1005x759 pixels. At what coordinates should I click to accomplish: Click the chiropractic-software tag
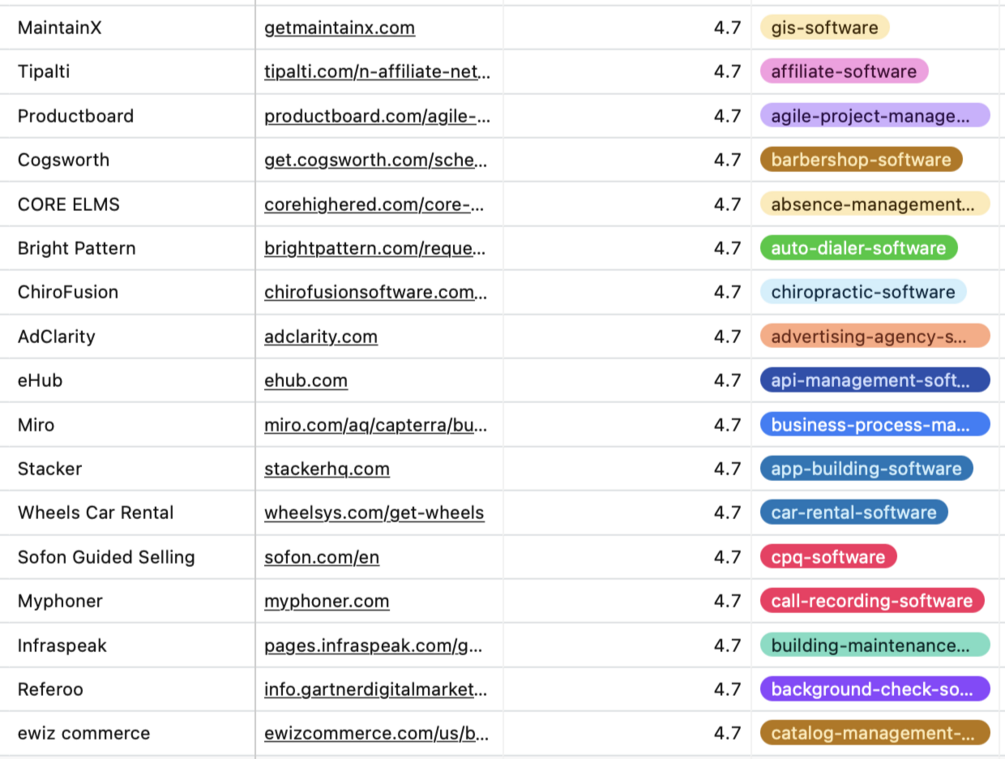point(863,292)
